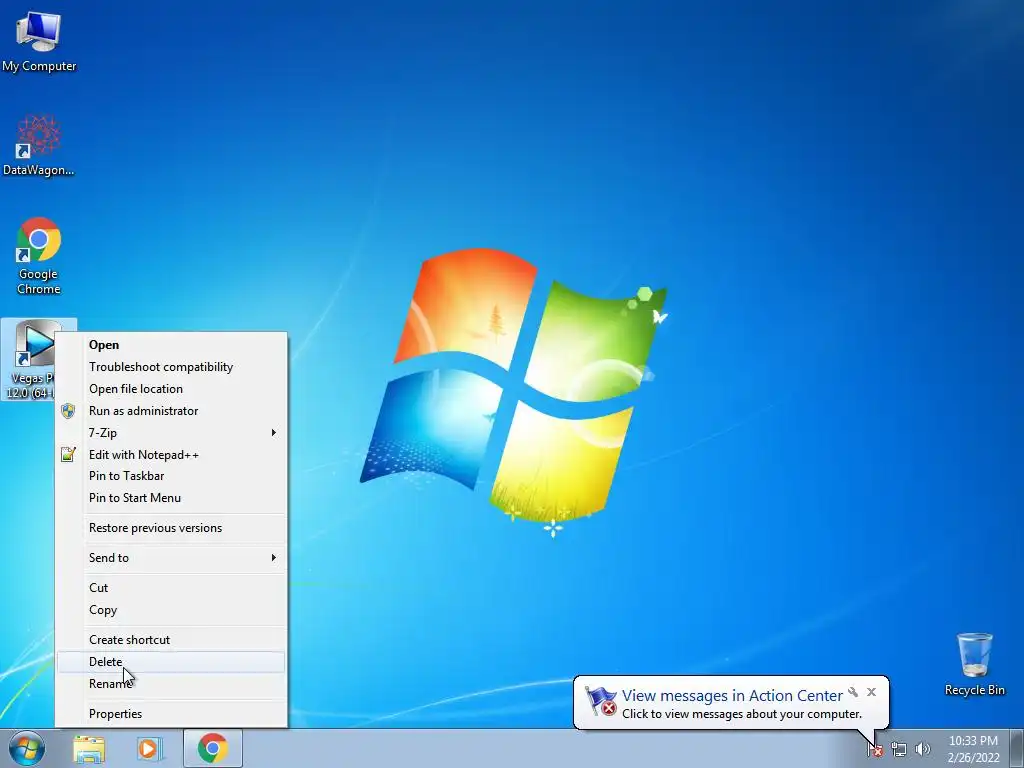1024x768 pixels.
Task: Click the flag icon inside notification balloon
Action: click(x=601, y=701)
